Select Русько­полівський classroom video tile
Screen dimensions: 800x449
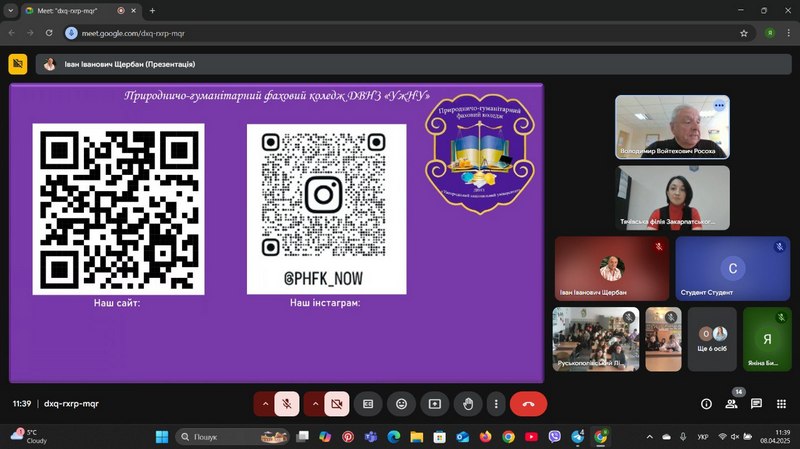pyautogui.click(x=595, y=339)
